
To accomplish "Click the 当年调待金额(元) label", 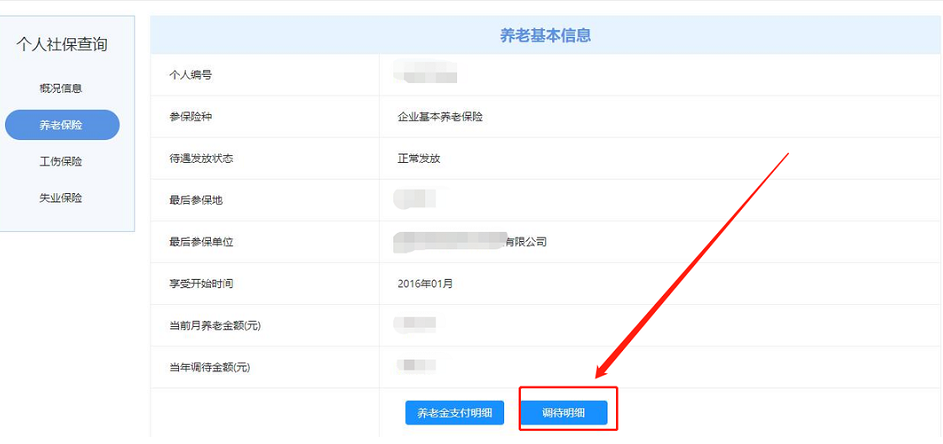I will 210,367.
